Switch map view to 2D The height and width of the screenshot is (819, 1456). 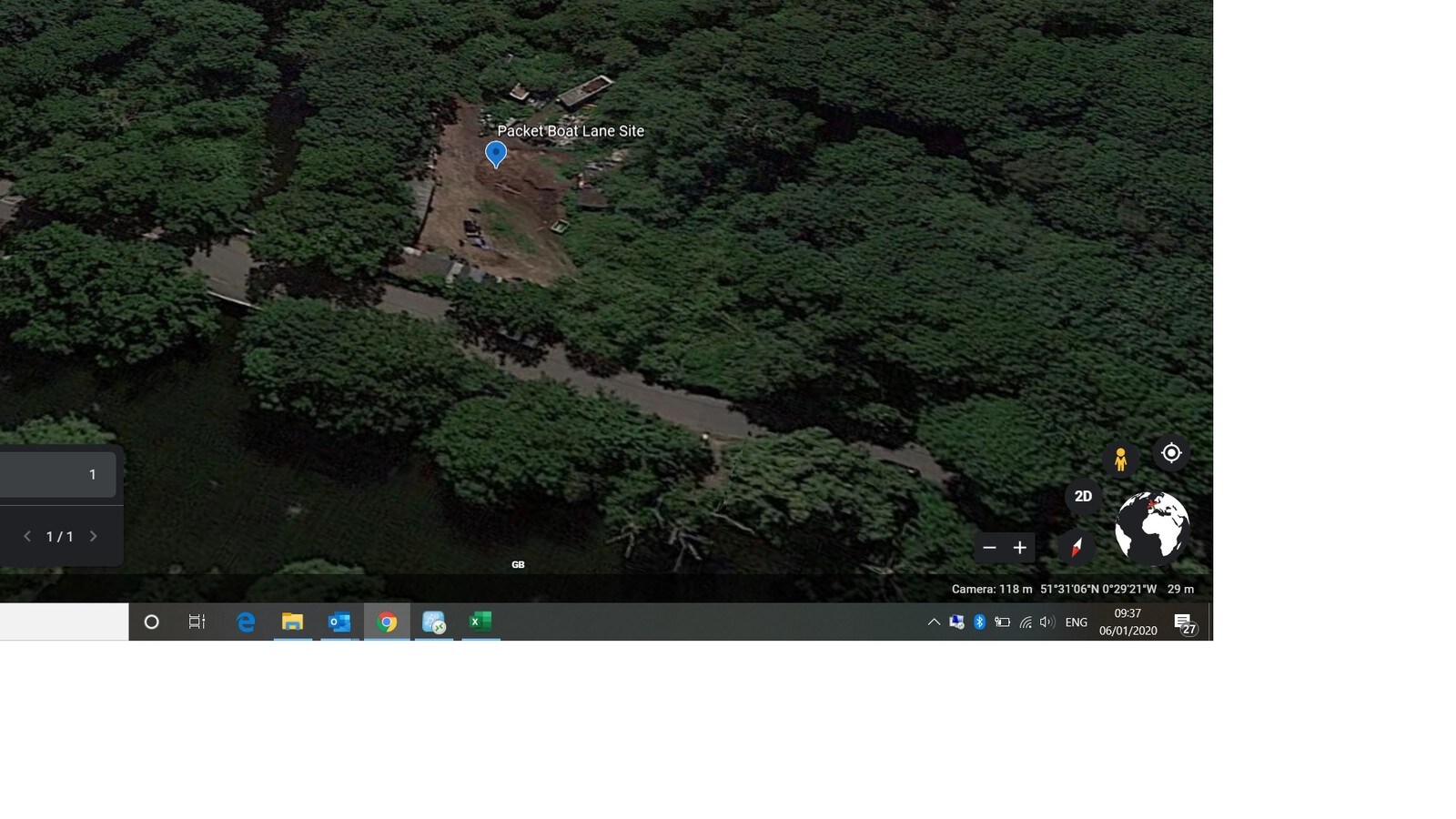[x=1083, y=497]
